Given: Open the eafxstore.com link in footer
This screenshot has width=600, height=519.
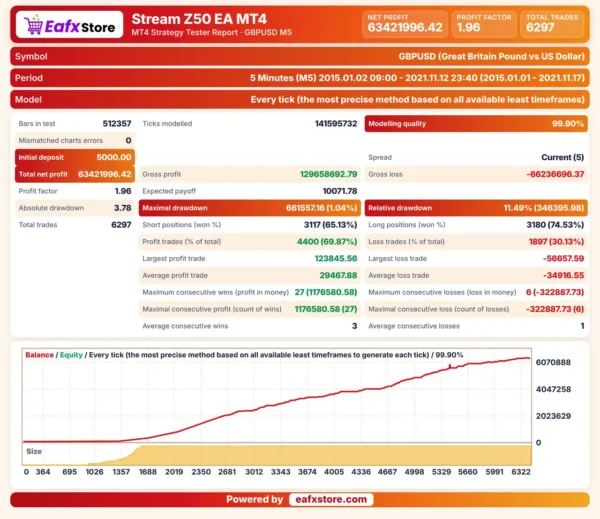Looking at the screenshot, I should point(331,499).
